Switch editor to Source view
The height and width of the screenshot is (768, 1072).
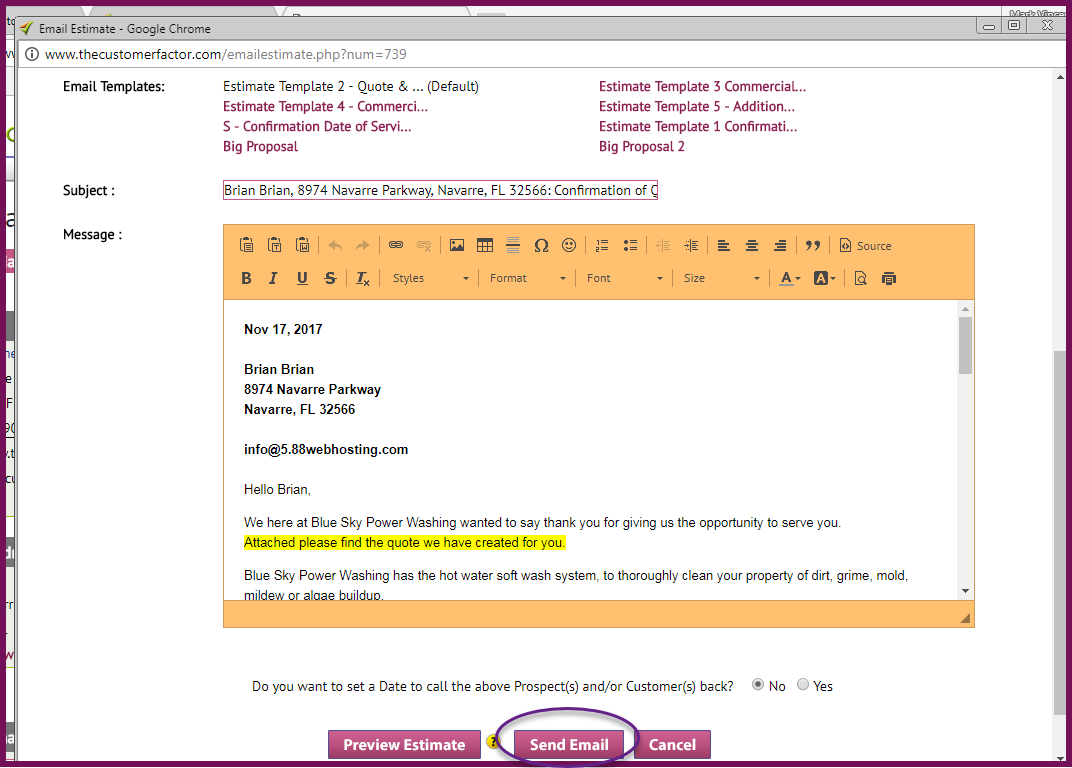(x=865, y=245)
